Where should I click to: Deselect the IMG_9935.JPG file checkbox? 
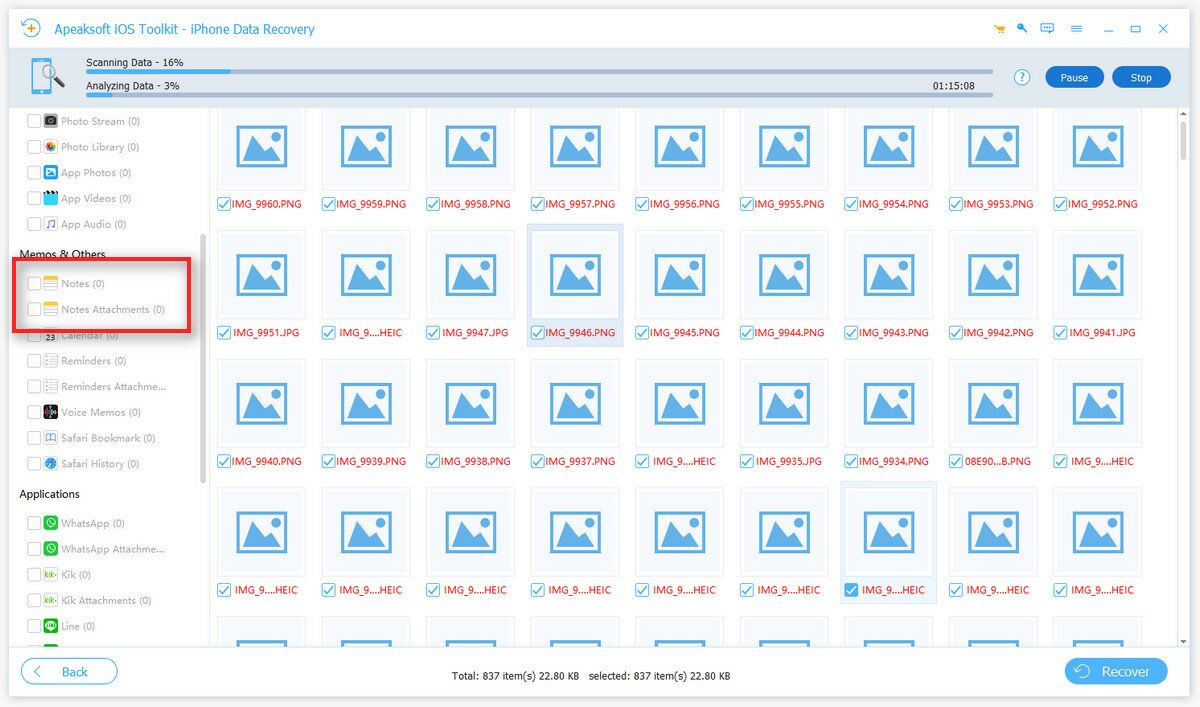(x=746, y=462)
